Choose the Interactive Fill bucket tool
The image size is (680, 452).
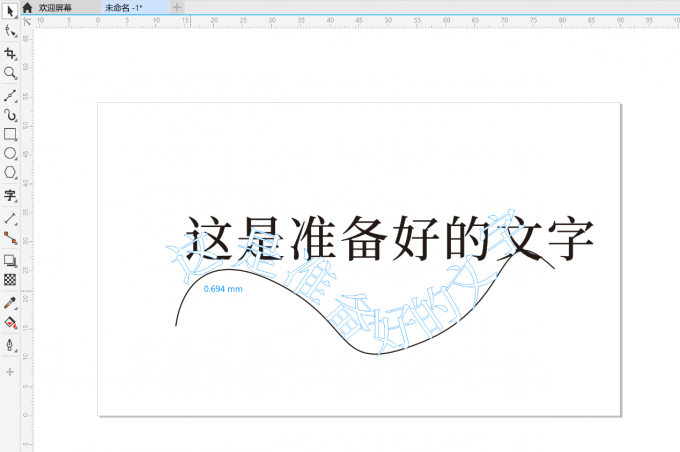pos(10,322)
